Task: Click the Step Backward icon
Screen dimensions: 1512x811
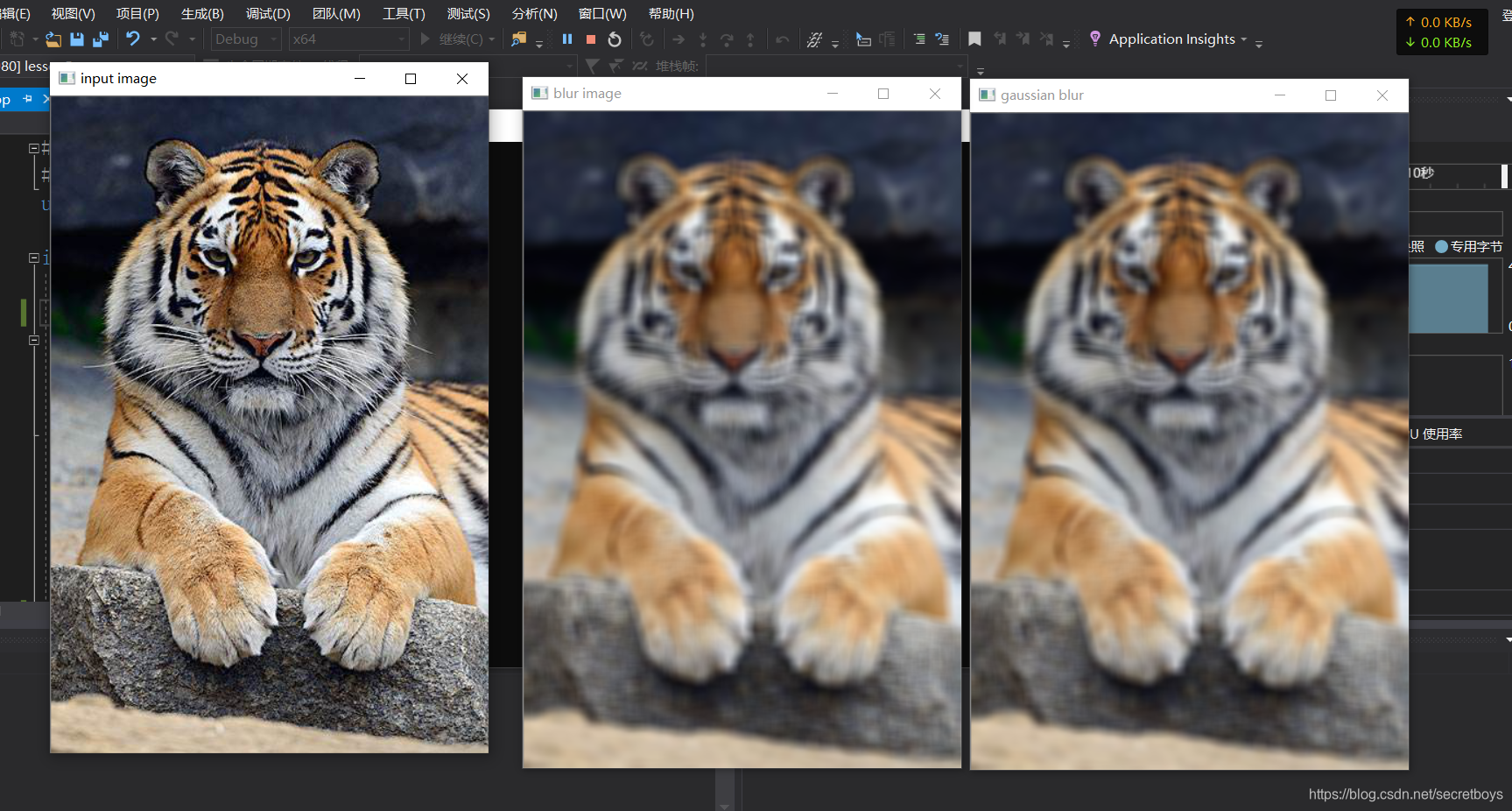Action: pyautogui.click(x=782, y=39)
